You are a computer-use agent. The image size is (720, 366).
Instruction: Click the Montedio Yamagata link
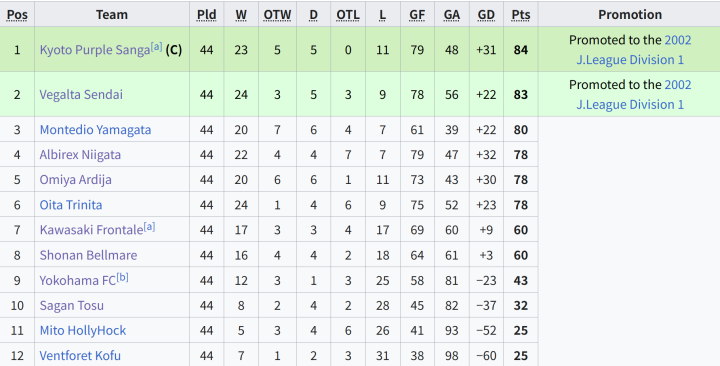pyautogui.click(x=95, y=130)
